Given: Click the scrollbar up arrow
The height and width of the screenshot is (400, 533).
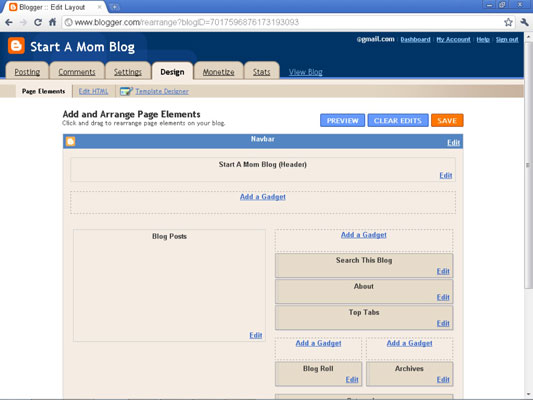Looking at the screenshot, I should tap(529, 35).
